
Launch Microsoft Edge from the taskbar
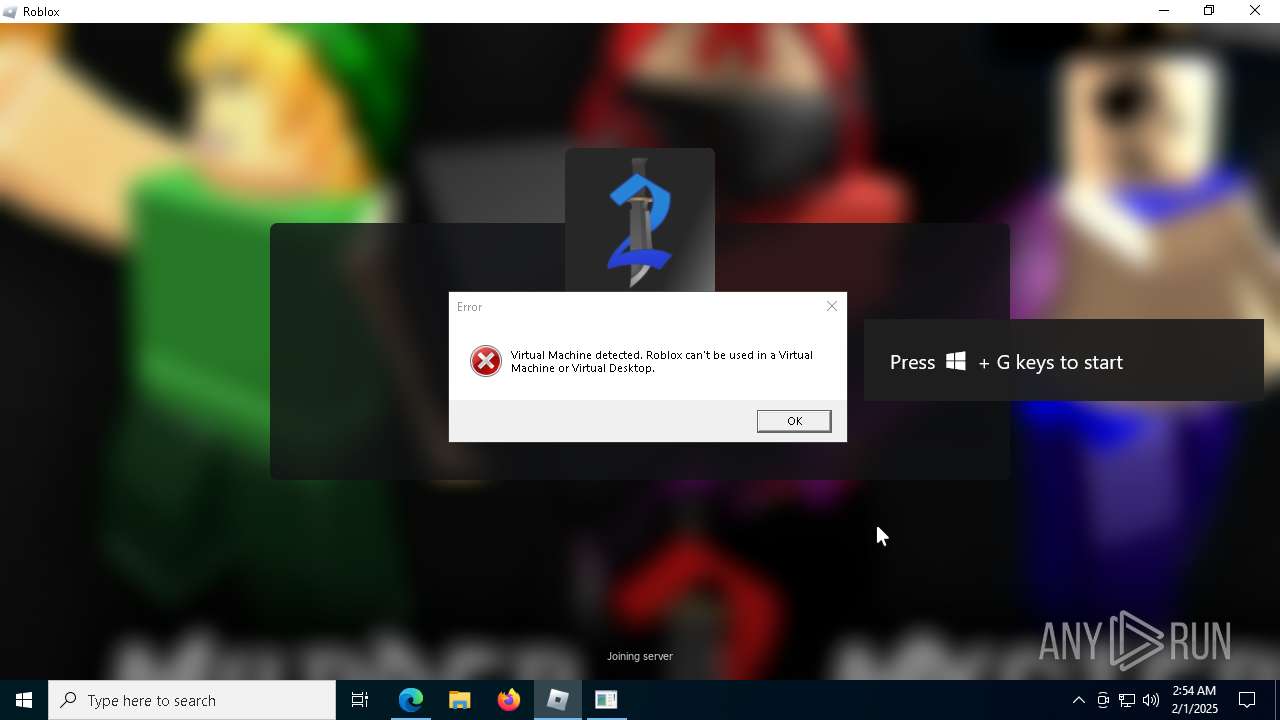411,700
